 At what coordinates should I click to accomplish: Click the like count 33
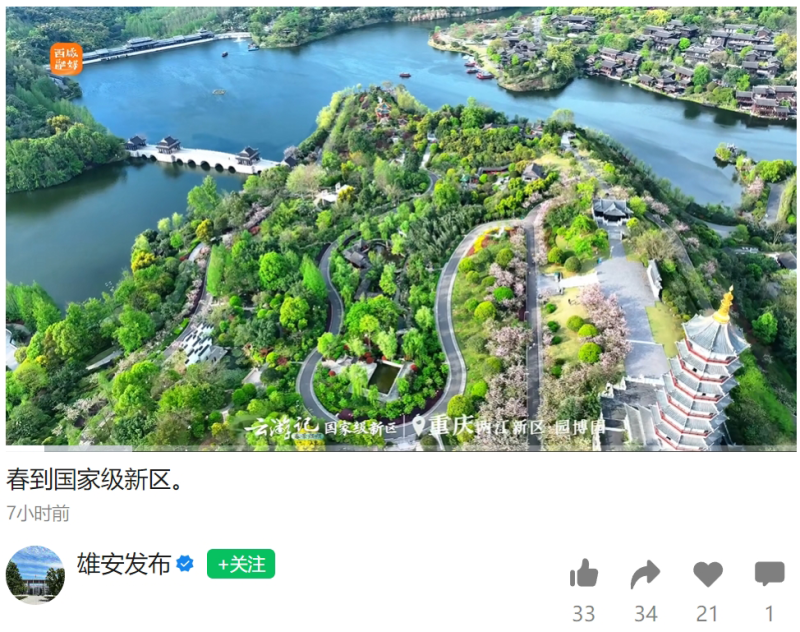[584, 614]
